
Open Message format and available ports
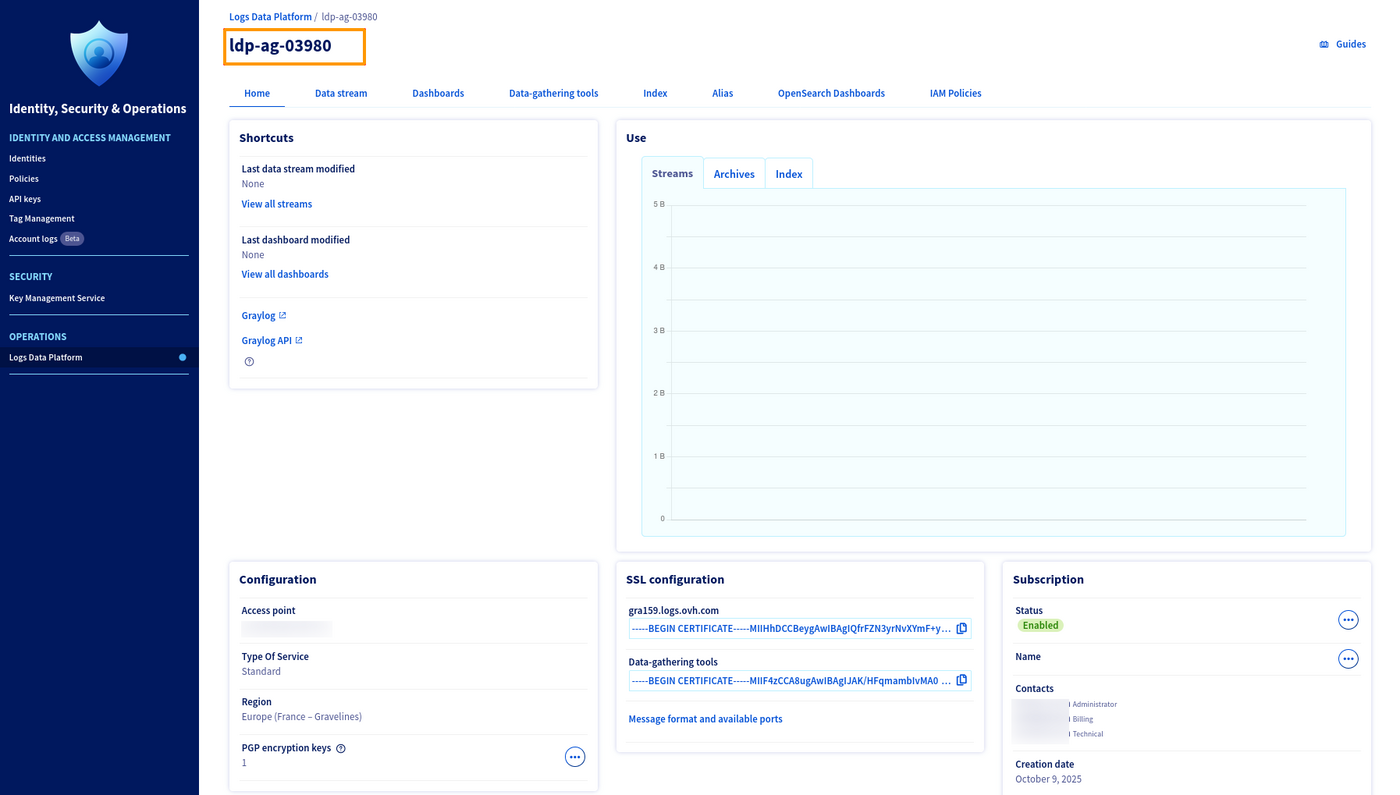click(705, 717)
